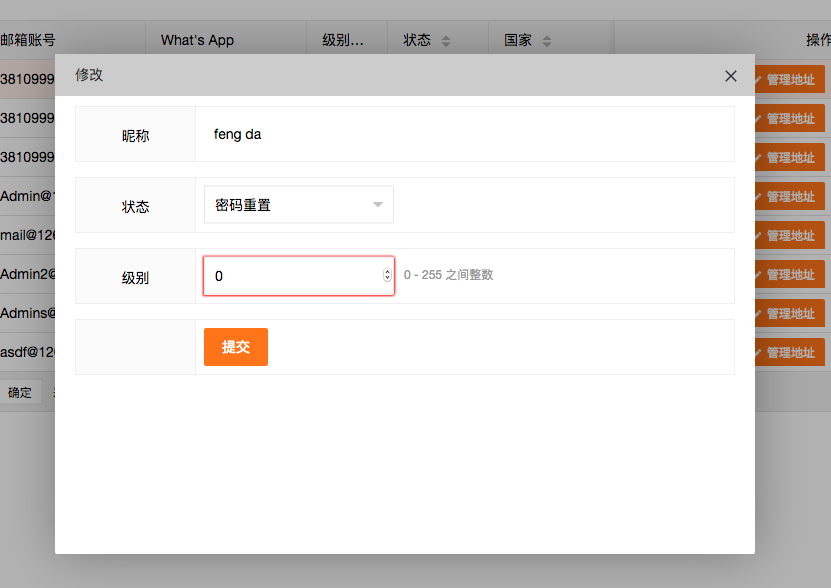Select 管理地址 on the Admin@ row

coord(790,197)
